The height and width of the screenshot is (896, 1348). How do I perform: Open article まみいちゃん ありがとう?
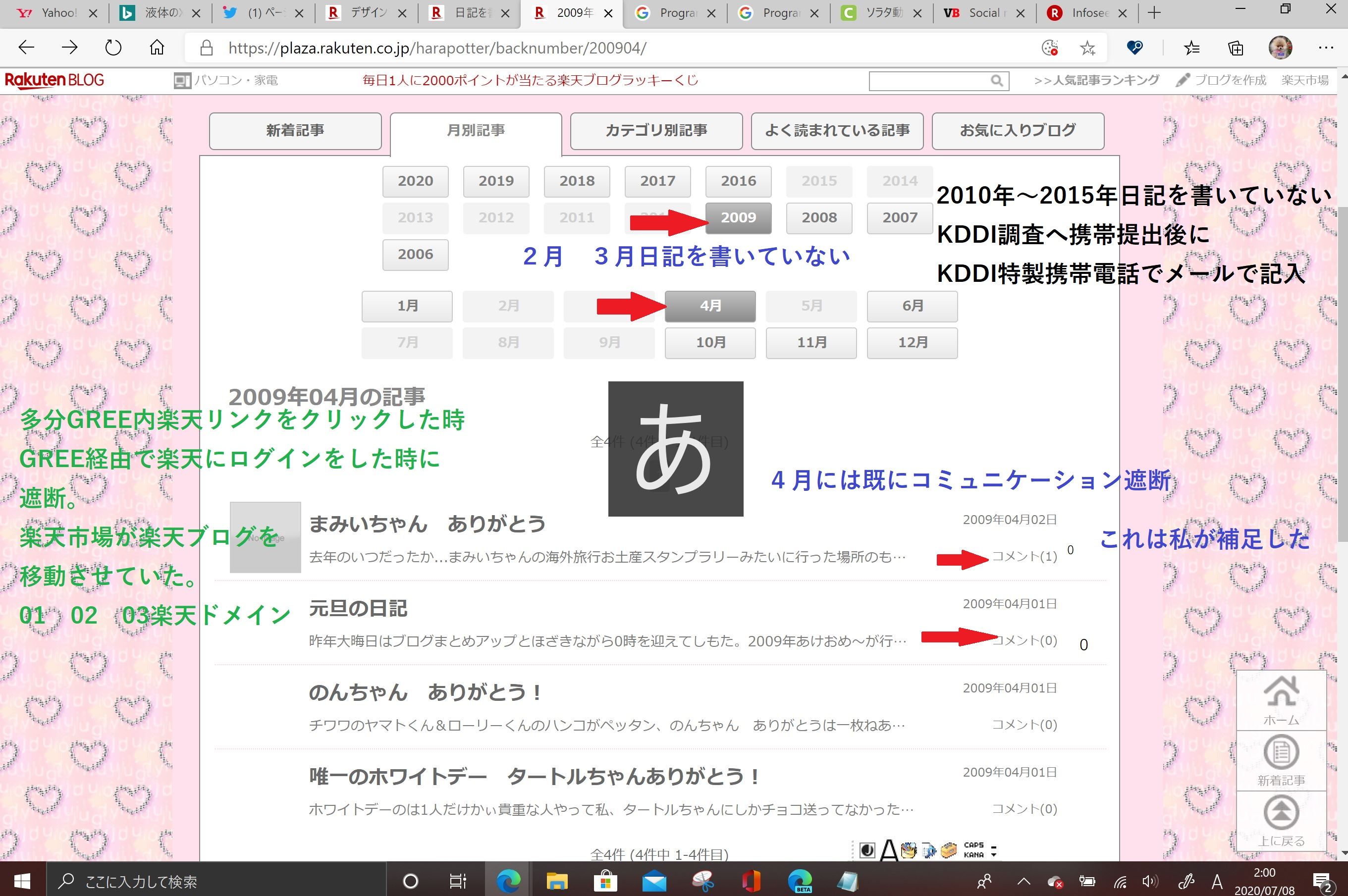428,524
